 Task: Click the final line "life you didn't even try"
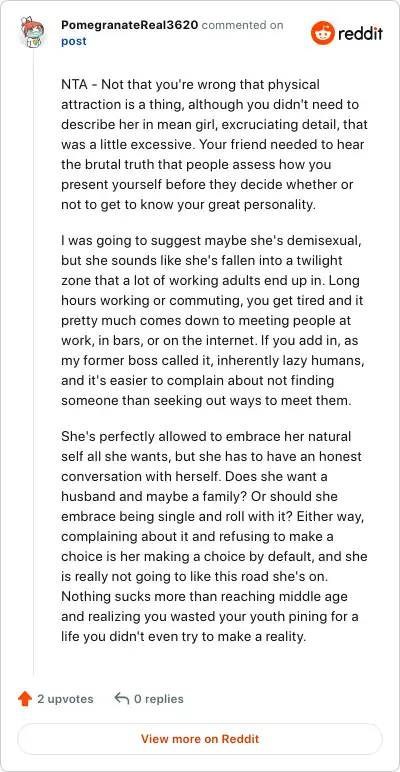pyautogui.click(x=183, y=636)
